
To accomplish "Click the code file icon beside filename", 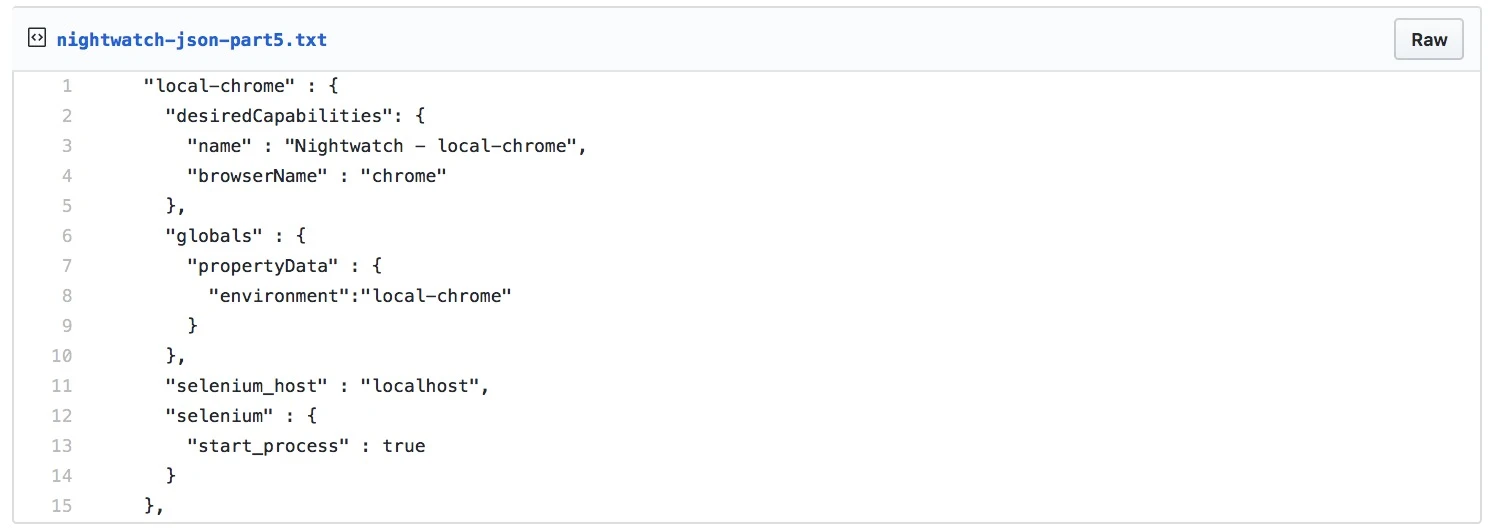I will (37, 40).
